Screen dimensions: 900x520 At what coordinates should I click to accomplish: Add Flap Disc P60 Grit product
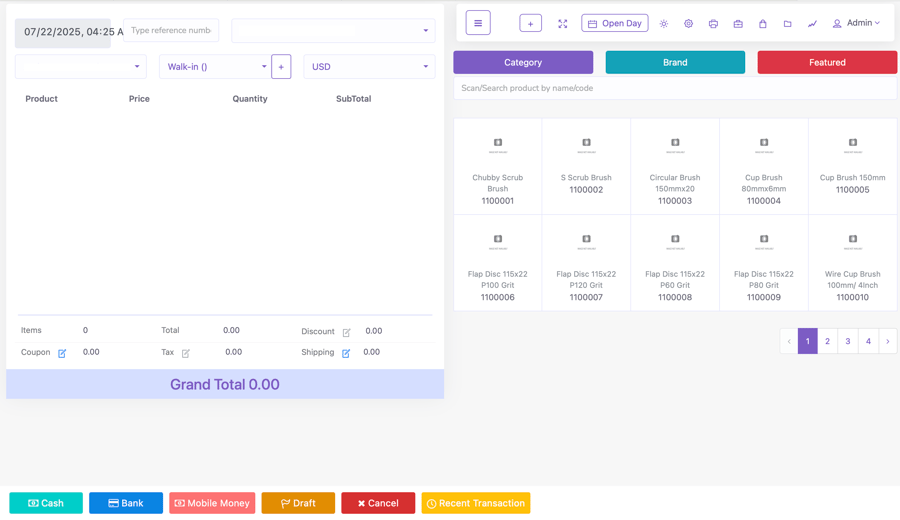point(675,263)
